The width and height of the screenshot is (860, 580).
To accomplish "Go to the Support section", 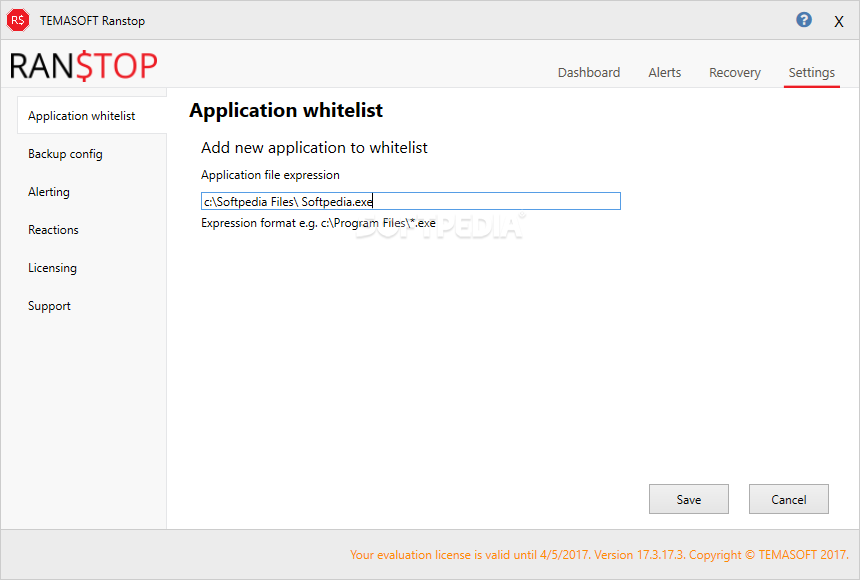I will point(49,306).
